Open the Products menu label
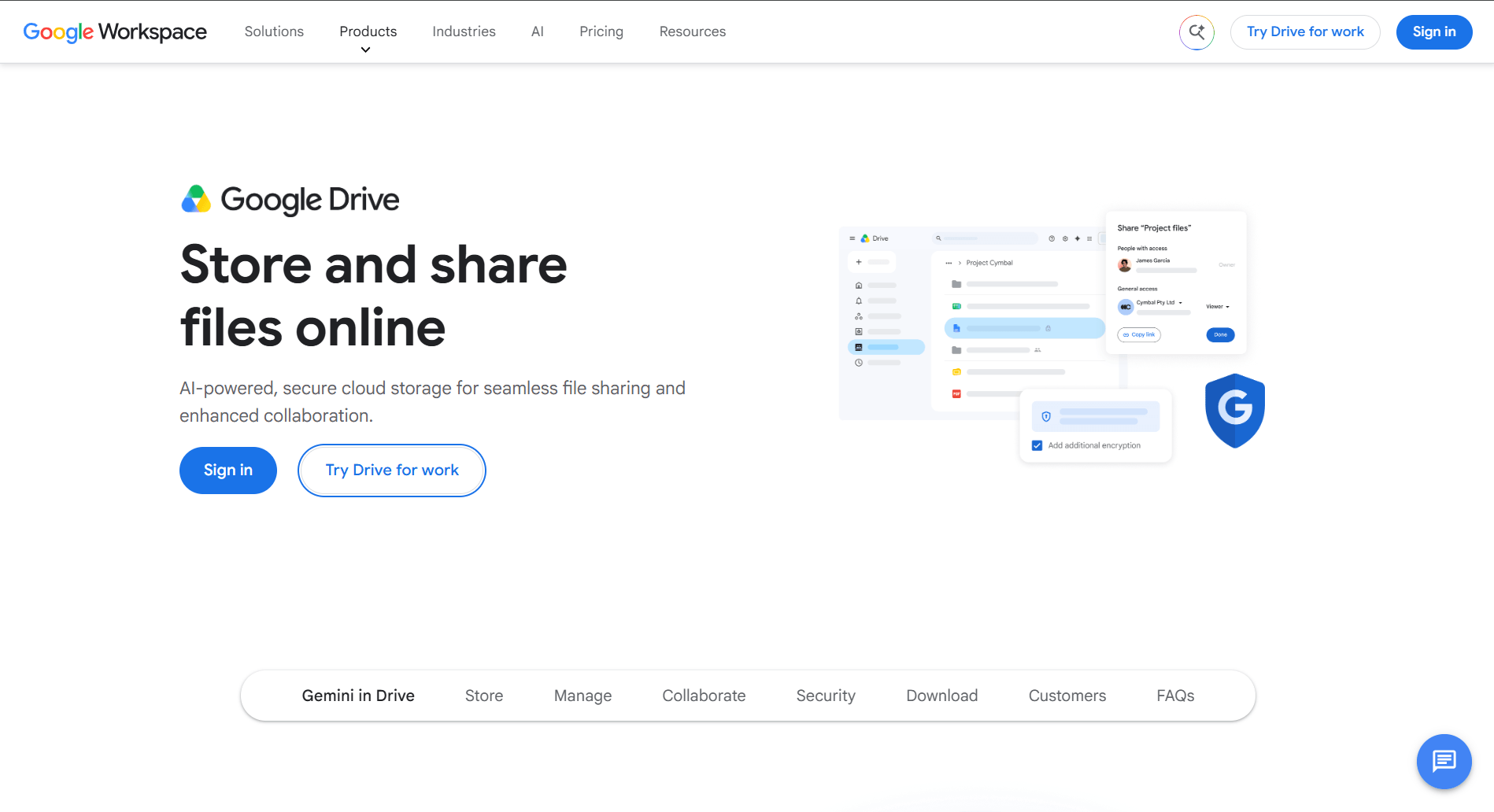 pyautogui.click(x=368, y=31)
